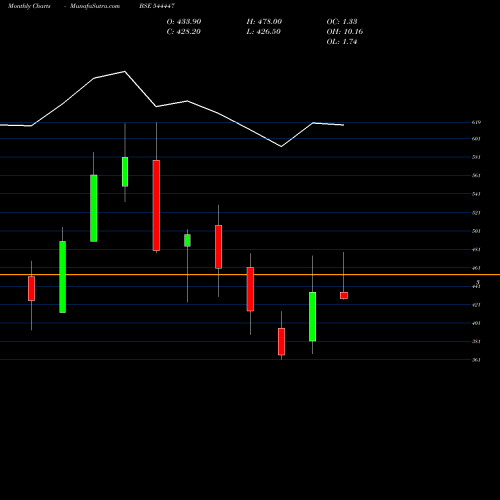Select the red candle between 461 and 501
The height and width of the screenshot is (500, 500).
(x=218, y=247)
